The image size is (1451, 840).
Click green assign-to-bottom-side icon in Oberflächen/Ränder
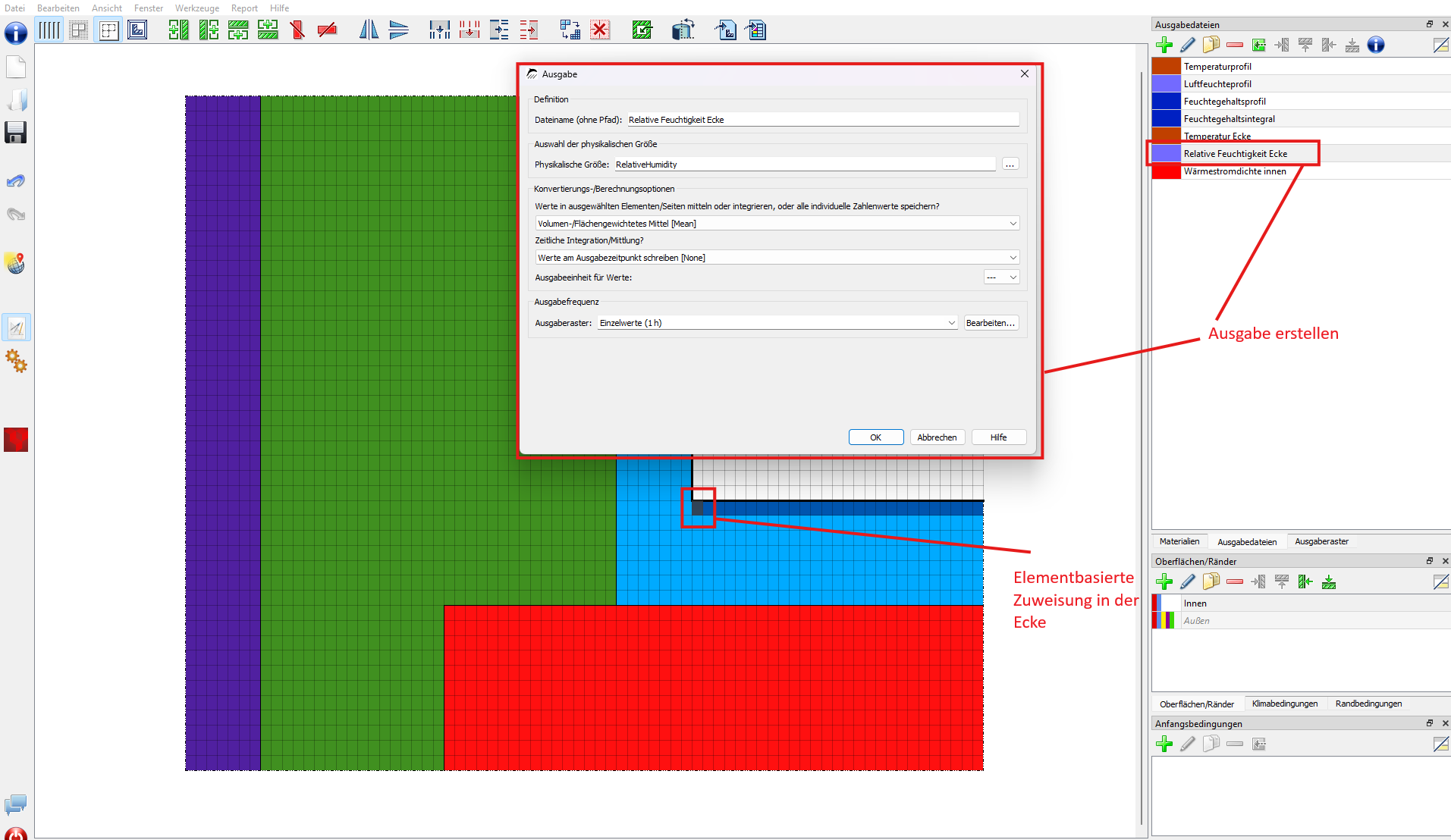point(1329,581)
